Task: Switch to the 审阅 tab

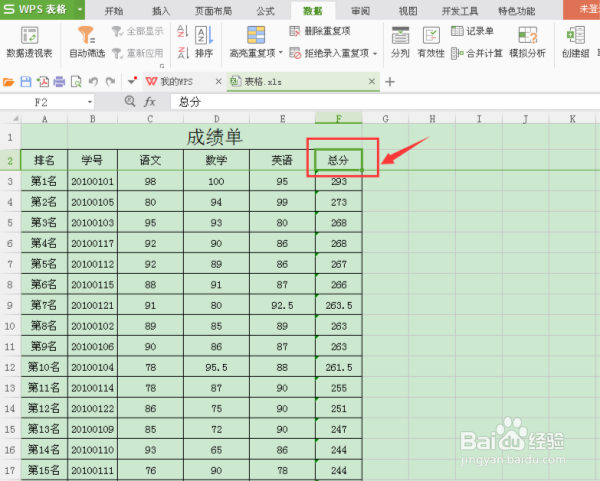Action: (x=360, y=11)
